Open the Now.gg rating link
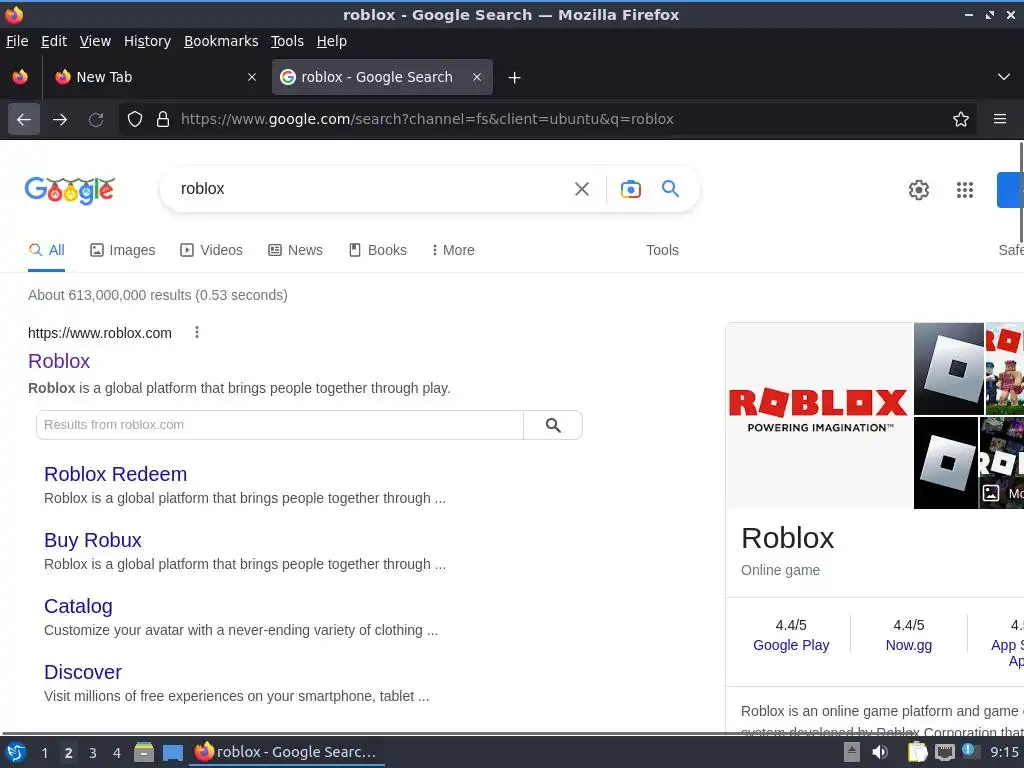 coord(908,645)
